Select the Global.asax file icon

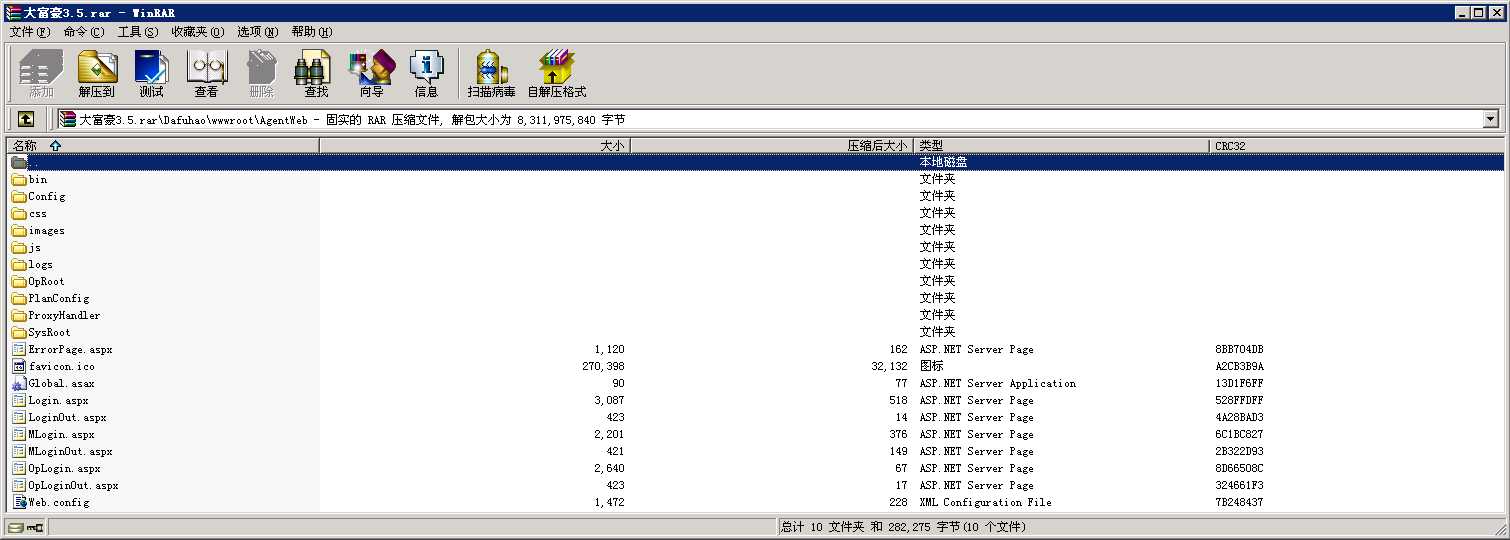pos(19,384)
